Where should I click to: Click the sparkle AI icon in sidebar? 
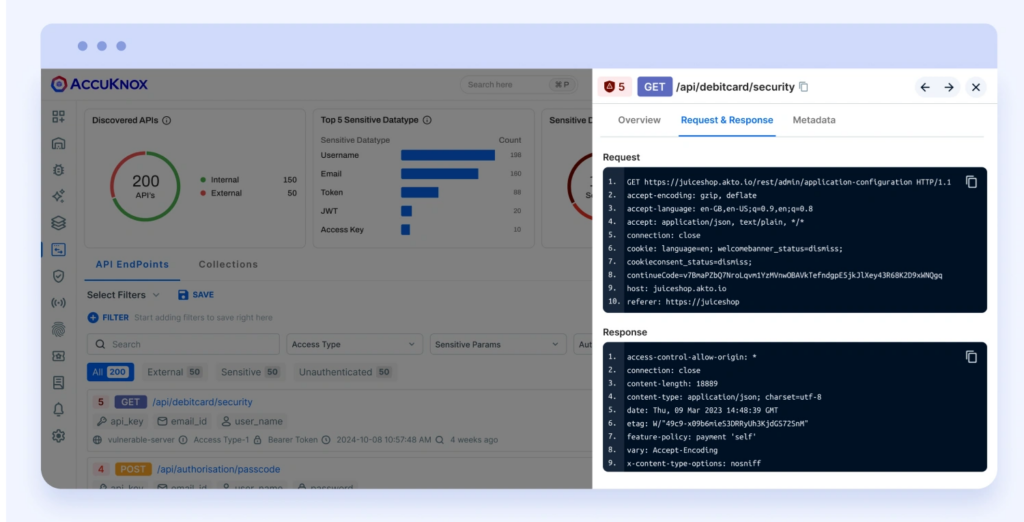58,196
